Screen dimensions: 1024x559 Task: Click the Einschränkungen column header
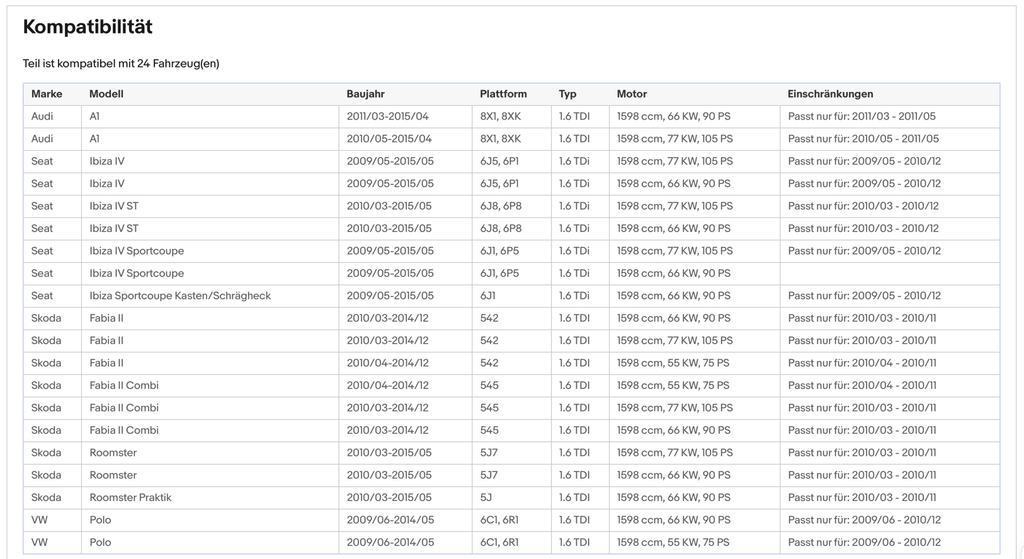pos(831,94)
